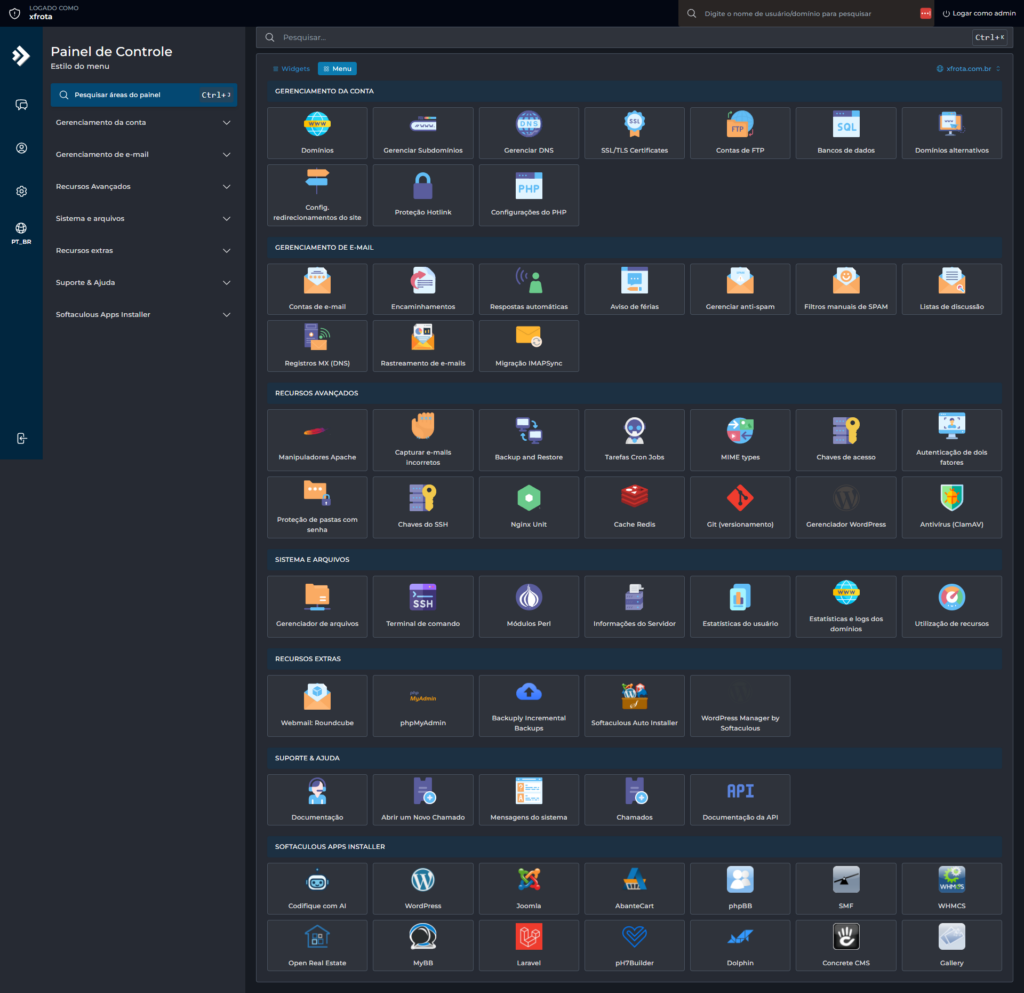Open Contas de FTP
1024x993 pixels.
point(740,133)
